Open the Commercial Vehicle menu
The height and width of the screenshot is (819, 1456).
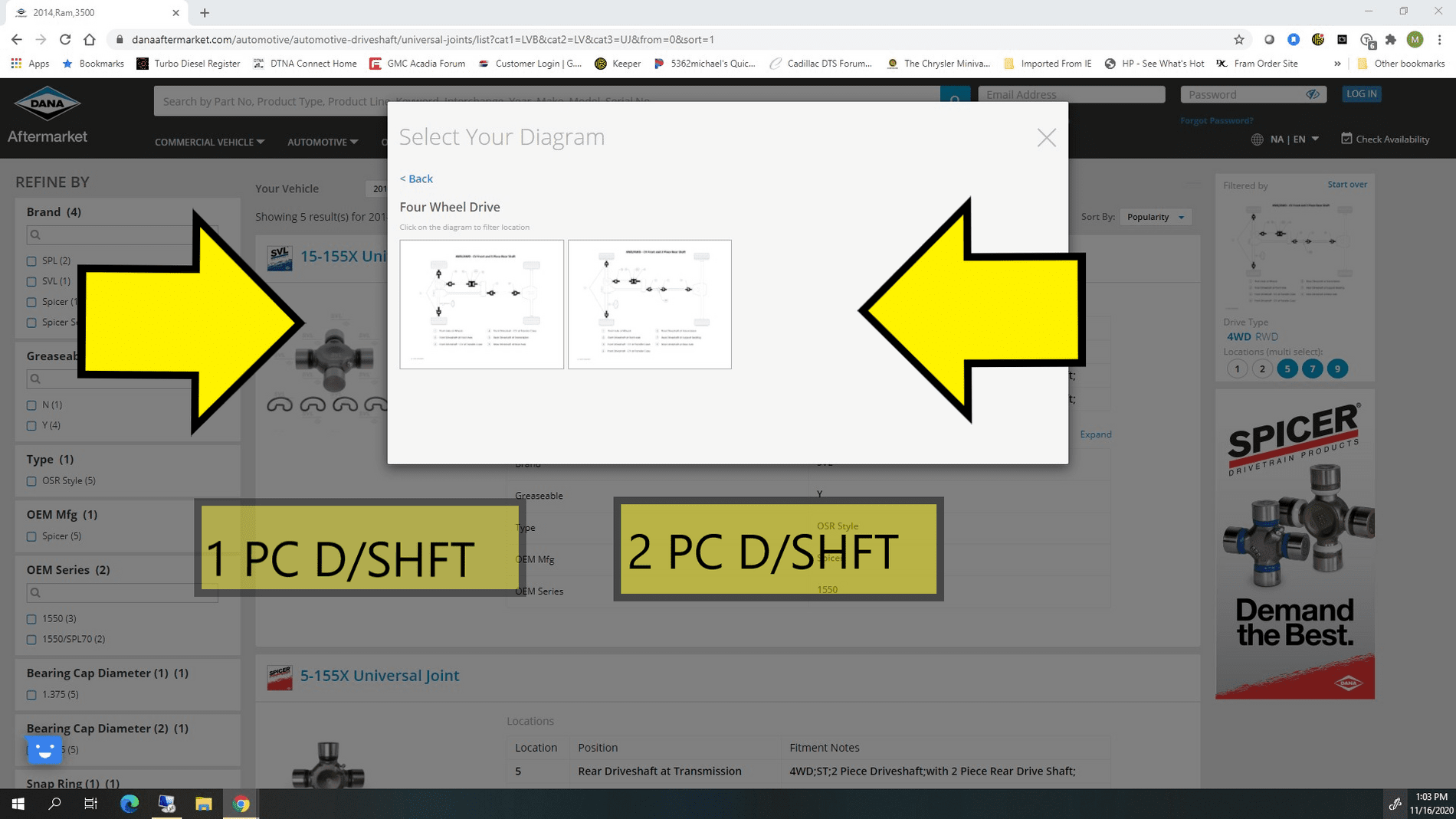coord(209,142)
